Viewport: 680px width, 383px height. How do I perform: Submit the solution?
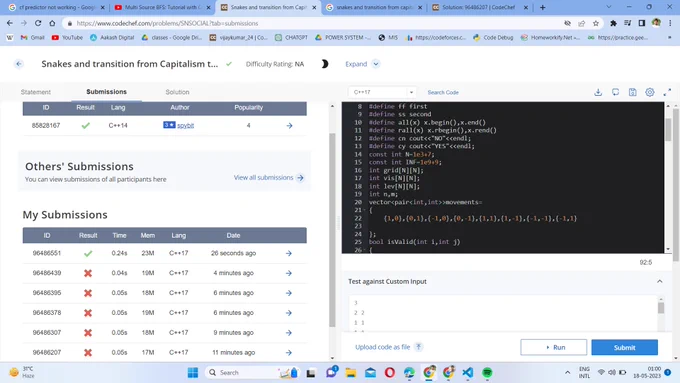coord(624,347)
